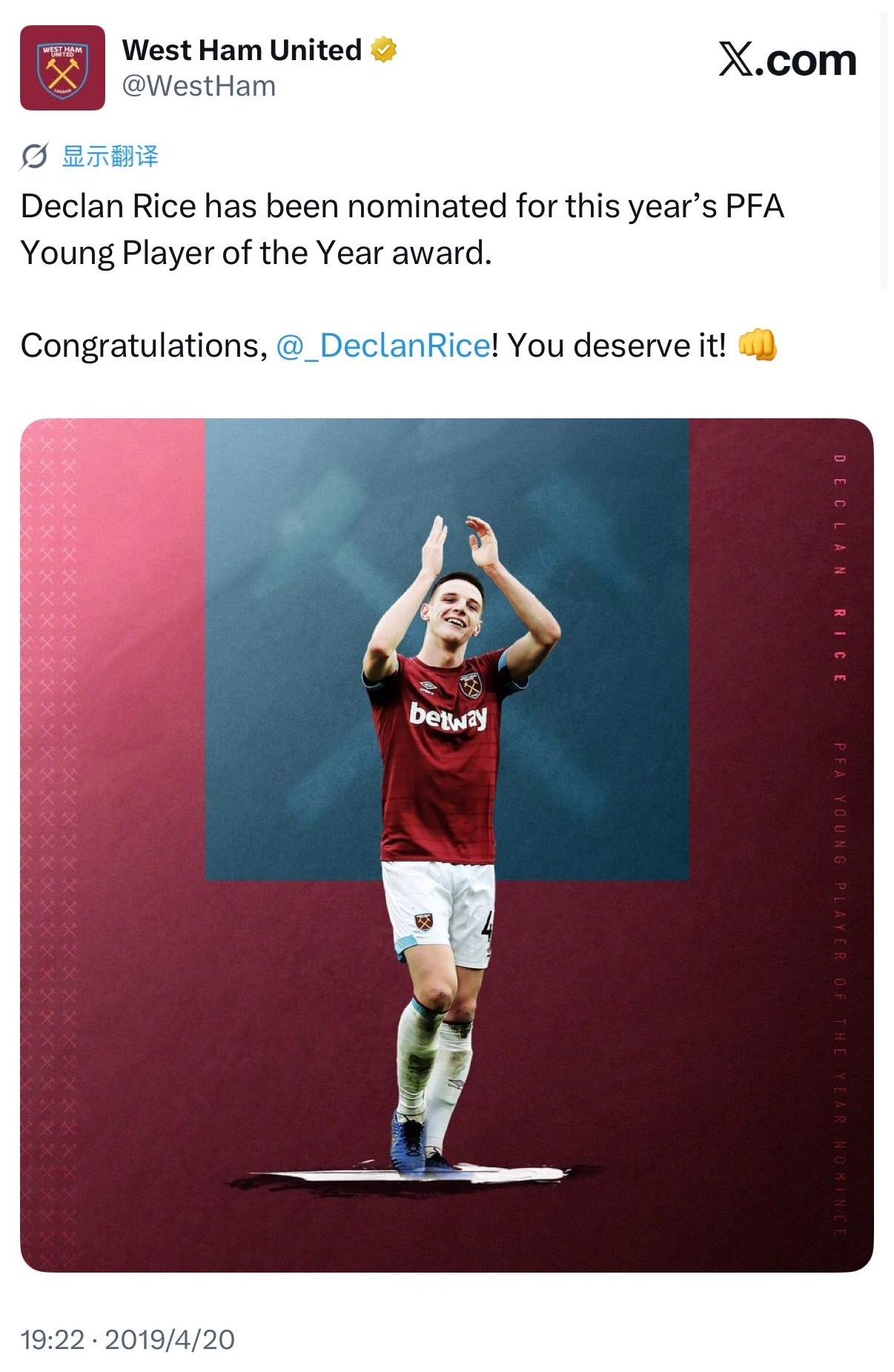
Task: Open the Declan Rice nominee image
Action: coord(447,845)
